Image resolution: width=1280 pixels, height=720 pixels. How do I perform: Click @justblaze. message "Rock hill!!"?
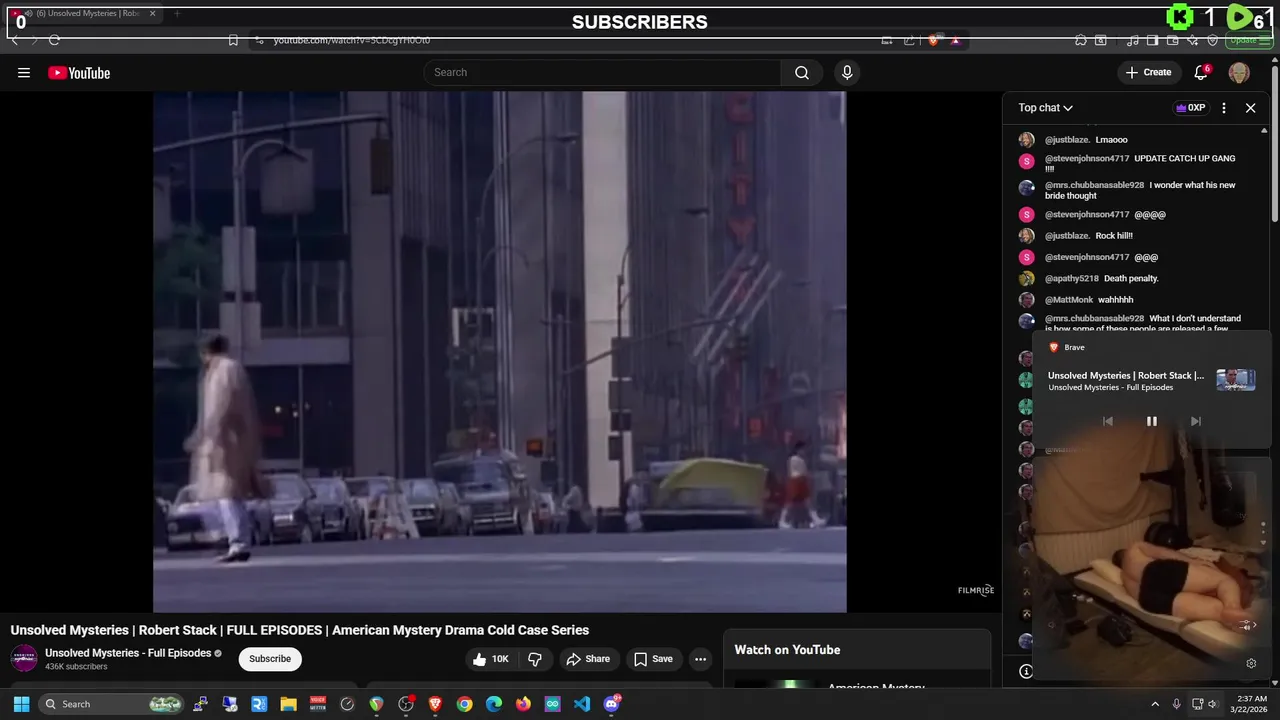point(1114,235)
